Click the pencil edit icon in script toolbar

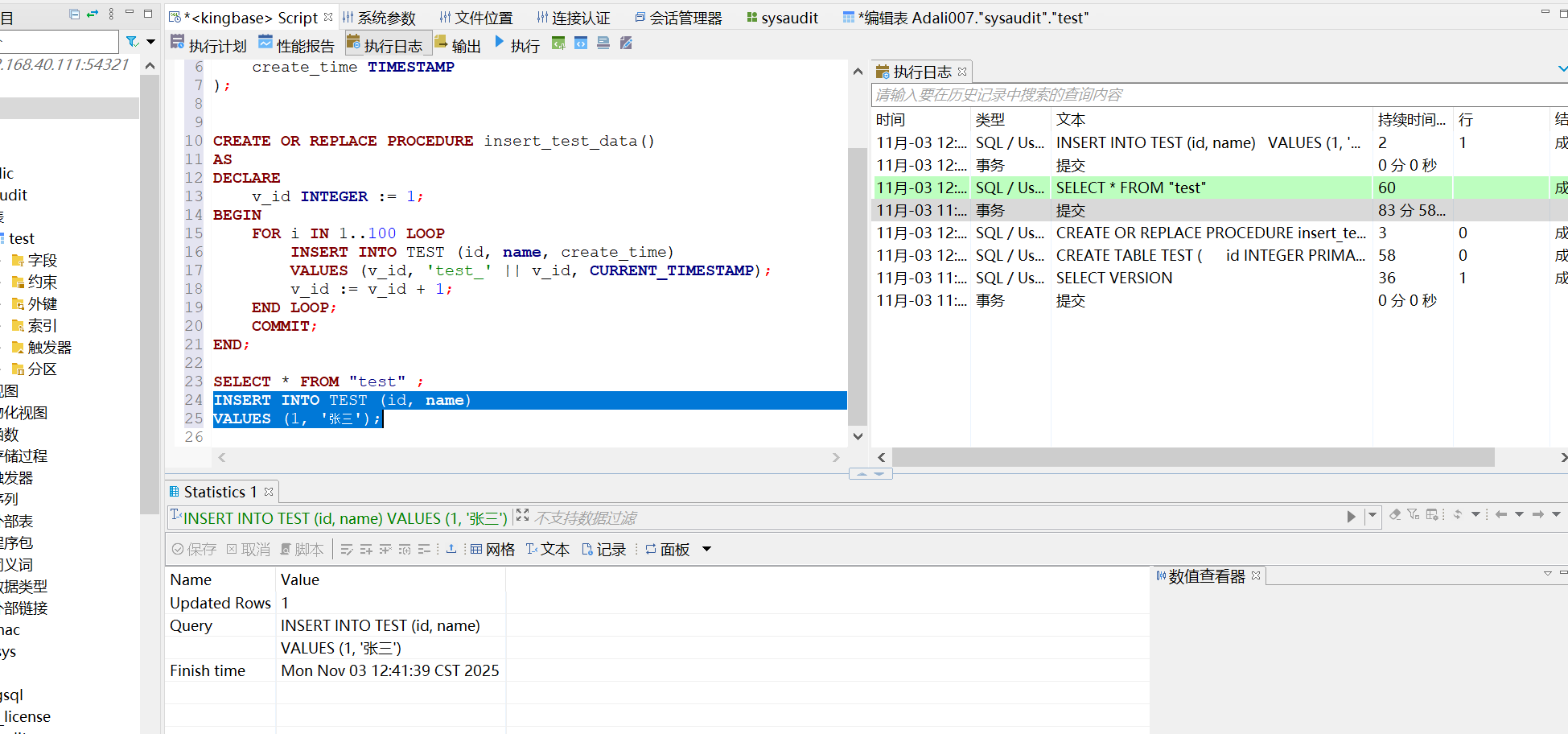(626, 43)
